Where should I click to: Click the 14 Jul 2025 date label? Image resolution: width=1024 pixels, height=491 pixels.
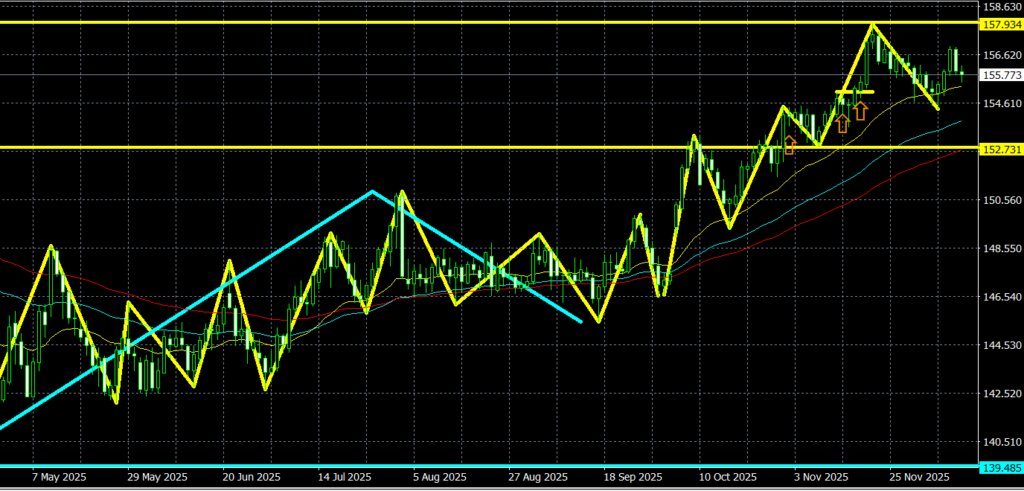point(345,479)
